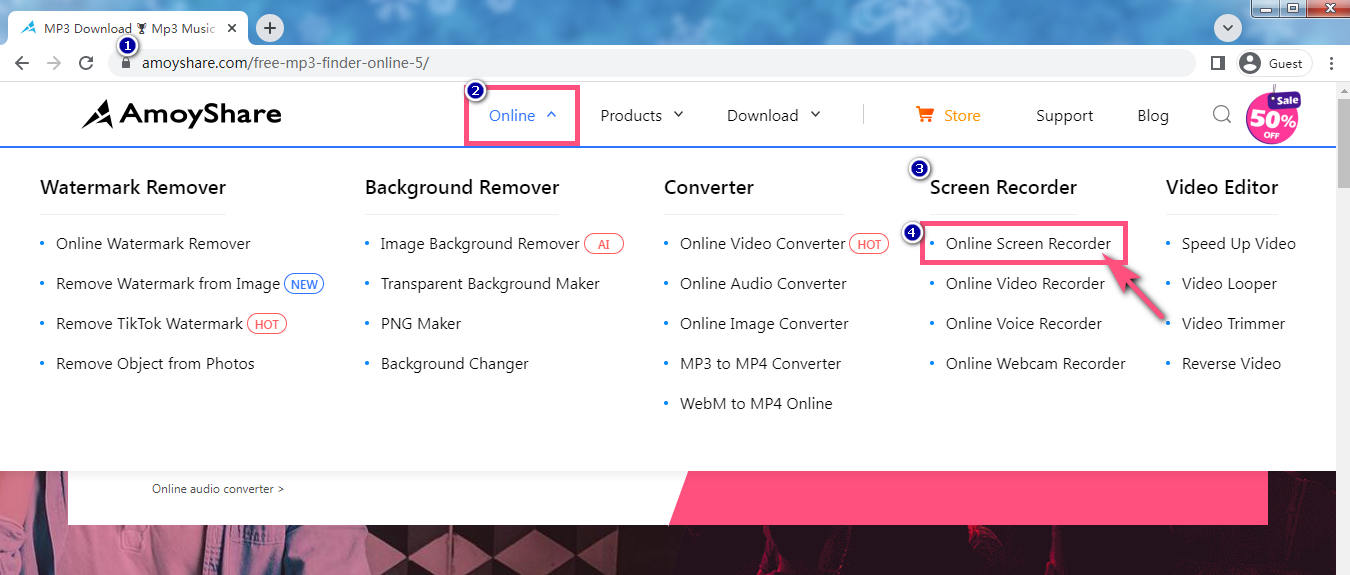Open Online Video Recorder

tap(1025, 283)
